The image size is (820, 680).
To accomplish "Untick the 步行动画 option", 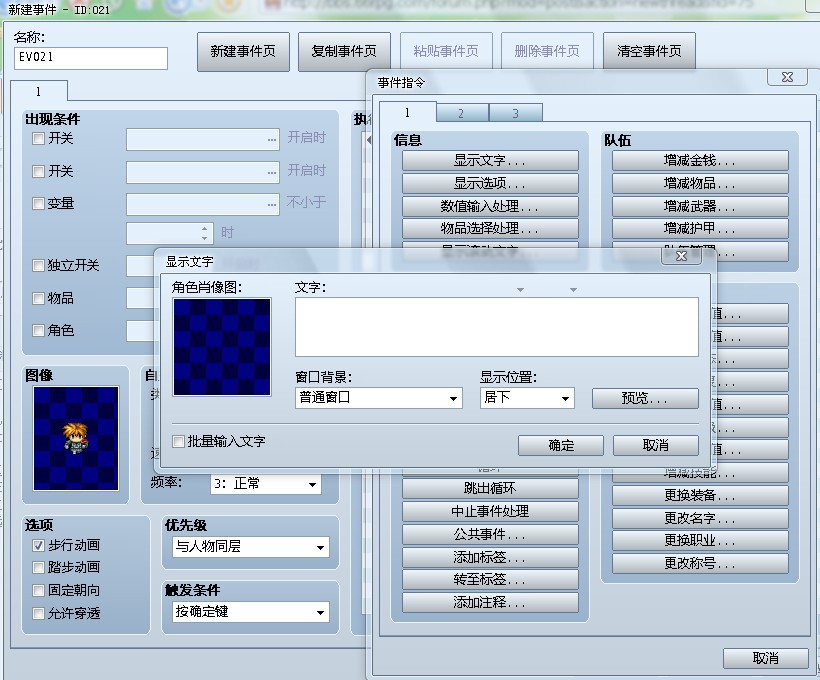I will point(38,546).
